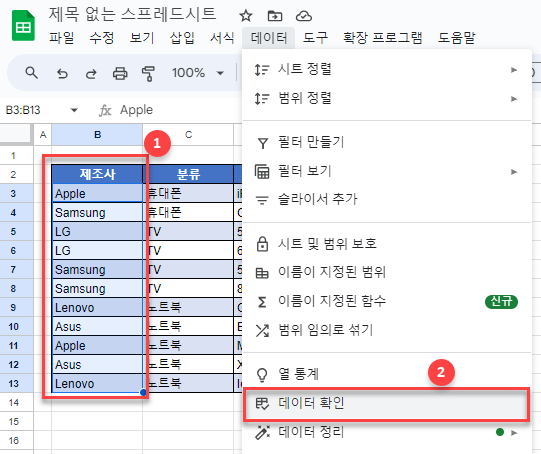Choose 이름이 지정된 함수
Image resolution: width=541 pixels, height=454 pixels.
(x=386, y=302)
